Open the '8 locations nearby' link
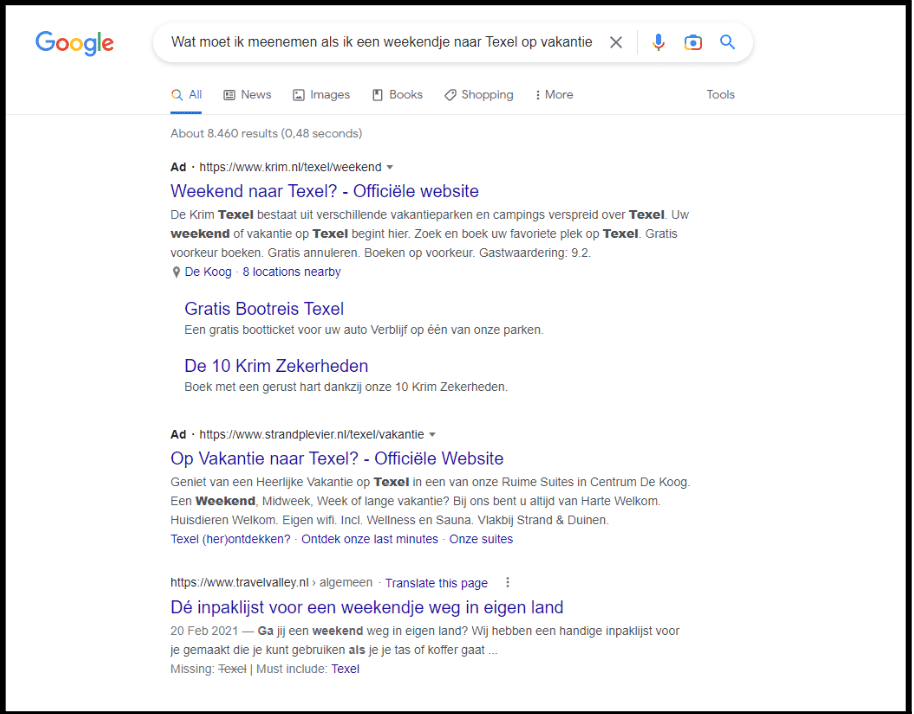 pos(291,272)
